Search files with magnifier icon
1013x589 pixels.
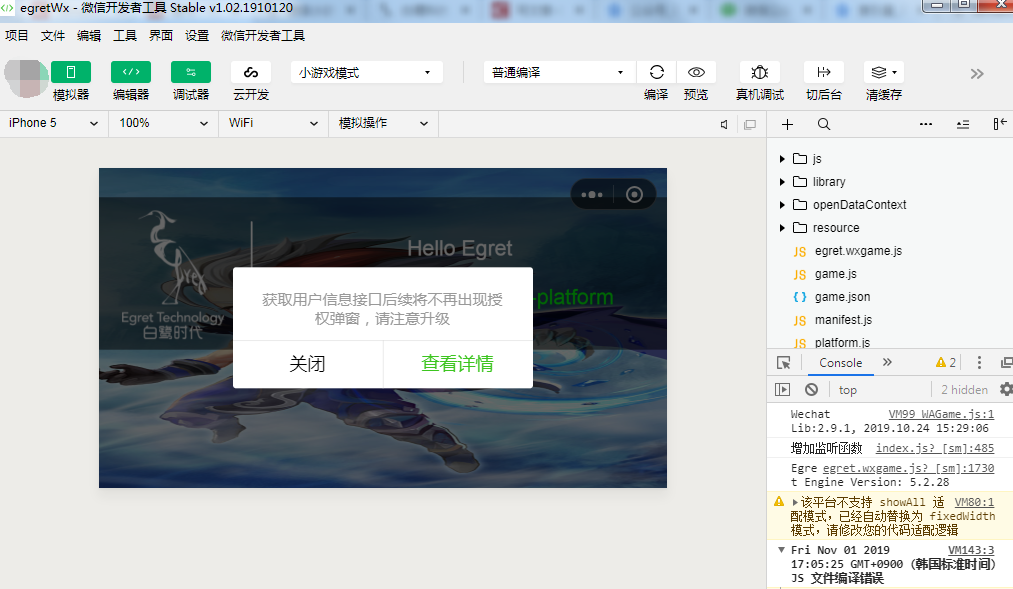[824, 124]
